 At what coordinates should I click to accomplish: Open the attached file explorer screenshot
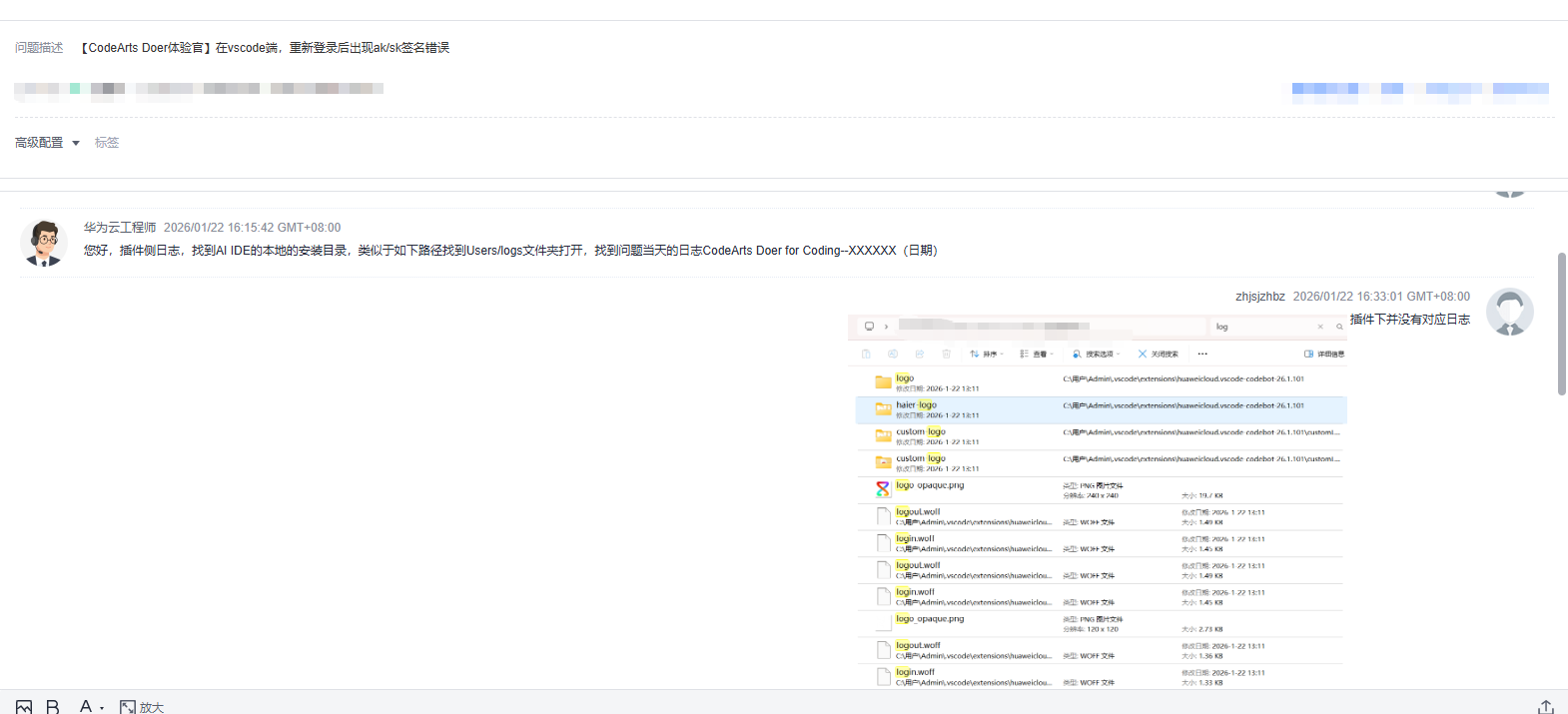pos(1097,501)
